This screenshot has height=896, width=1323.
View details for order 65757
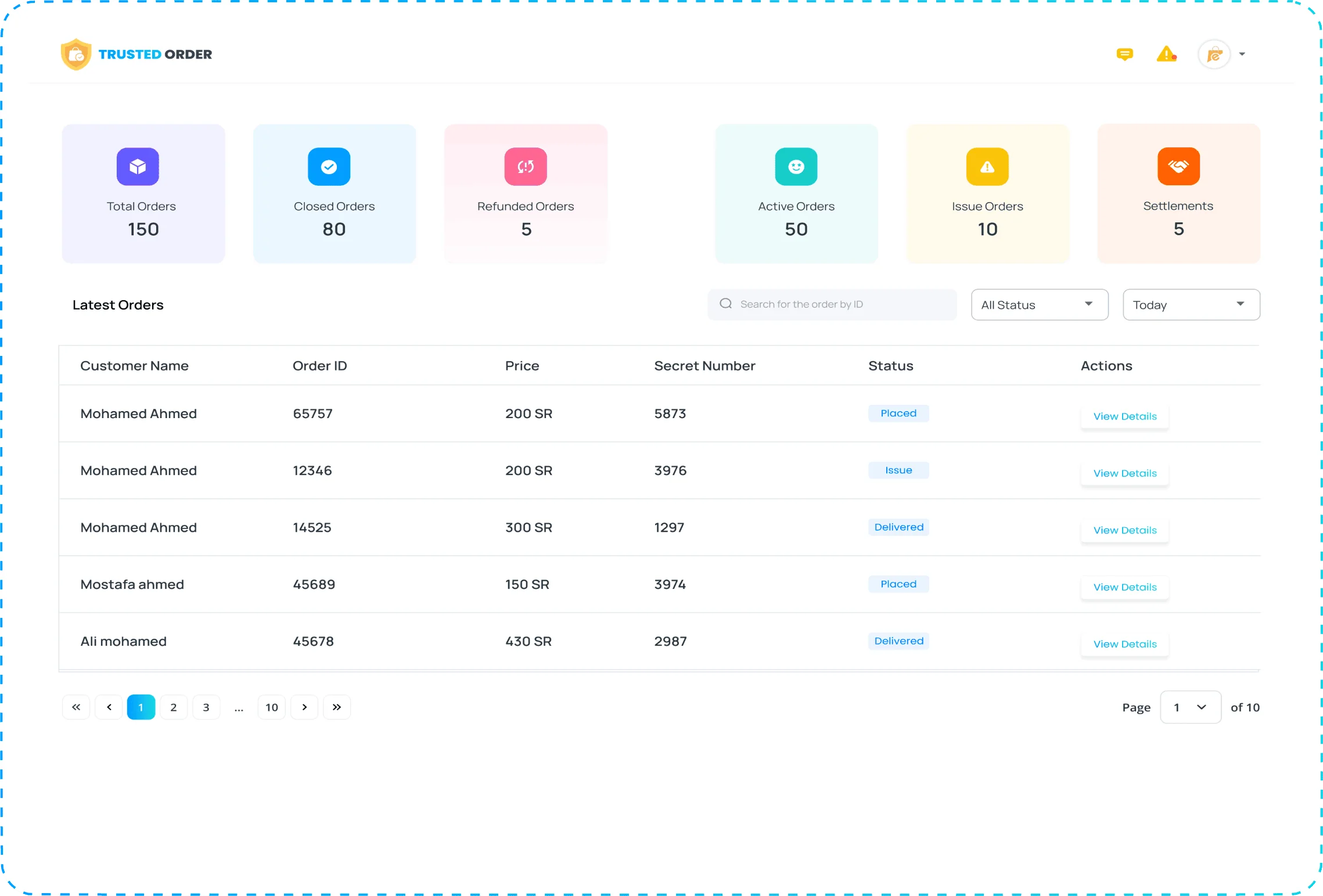point(1124,416)
